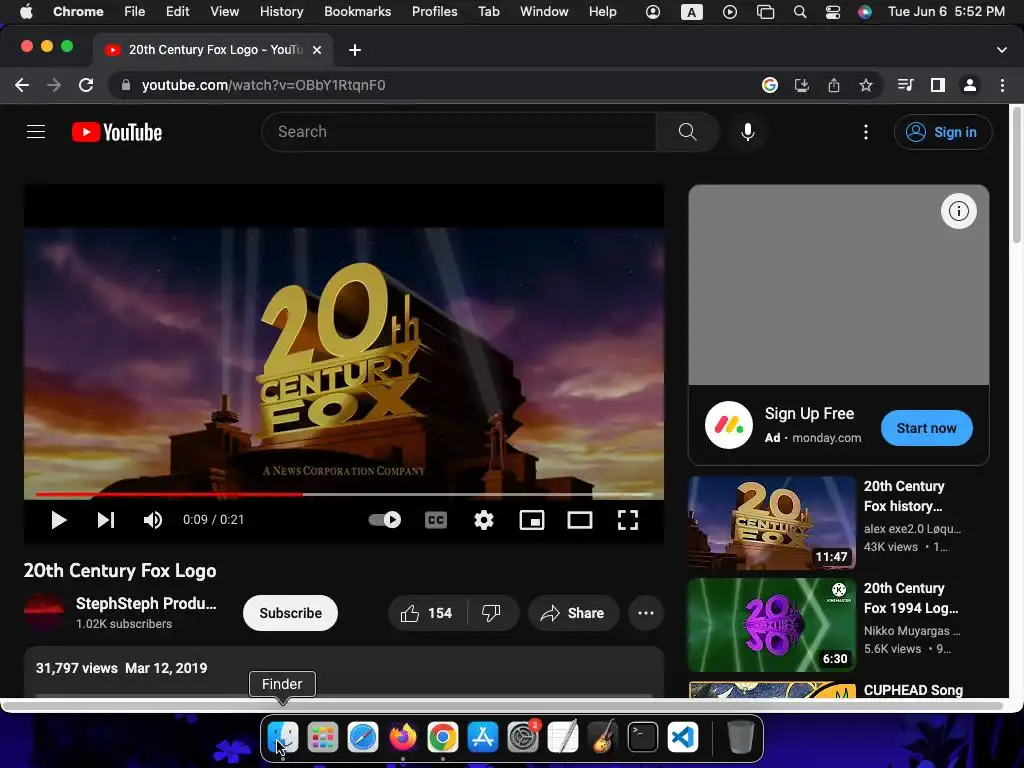Open ad info icon
This screenshot has width=1024, height=768.
[958, 211]
